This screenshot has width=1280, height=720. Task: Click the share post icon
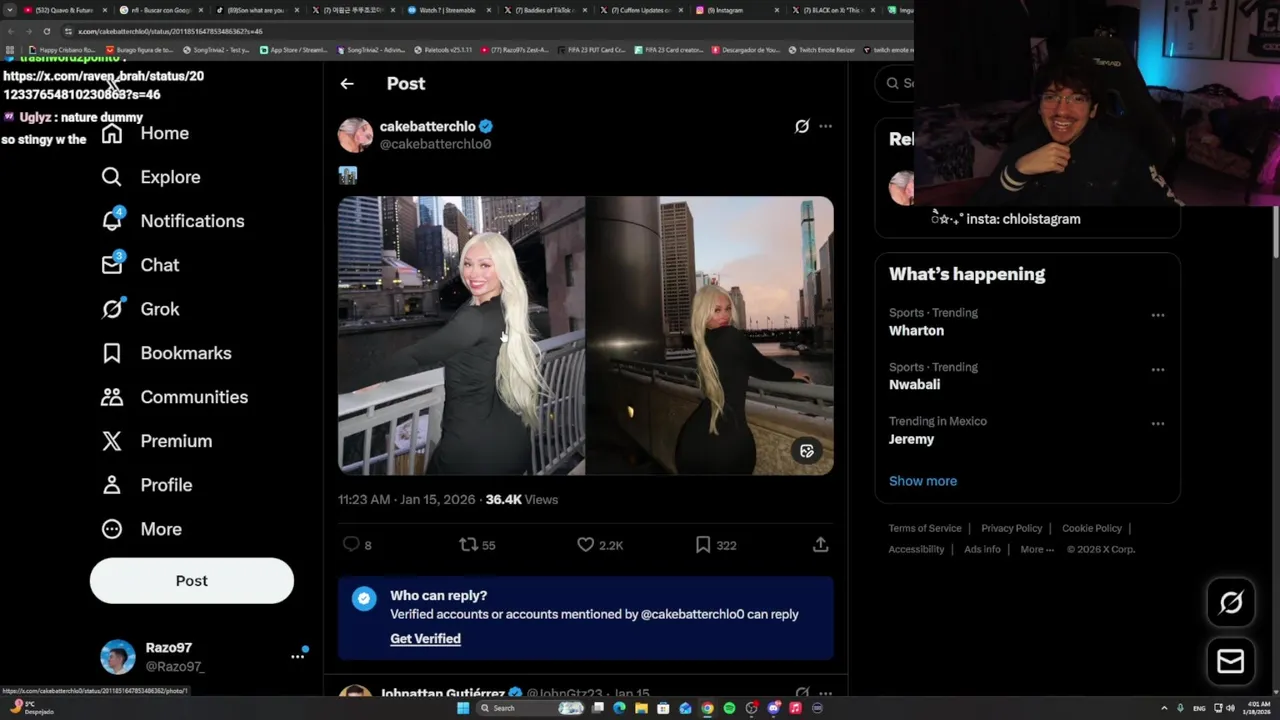pos(820,544)
